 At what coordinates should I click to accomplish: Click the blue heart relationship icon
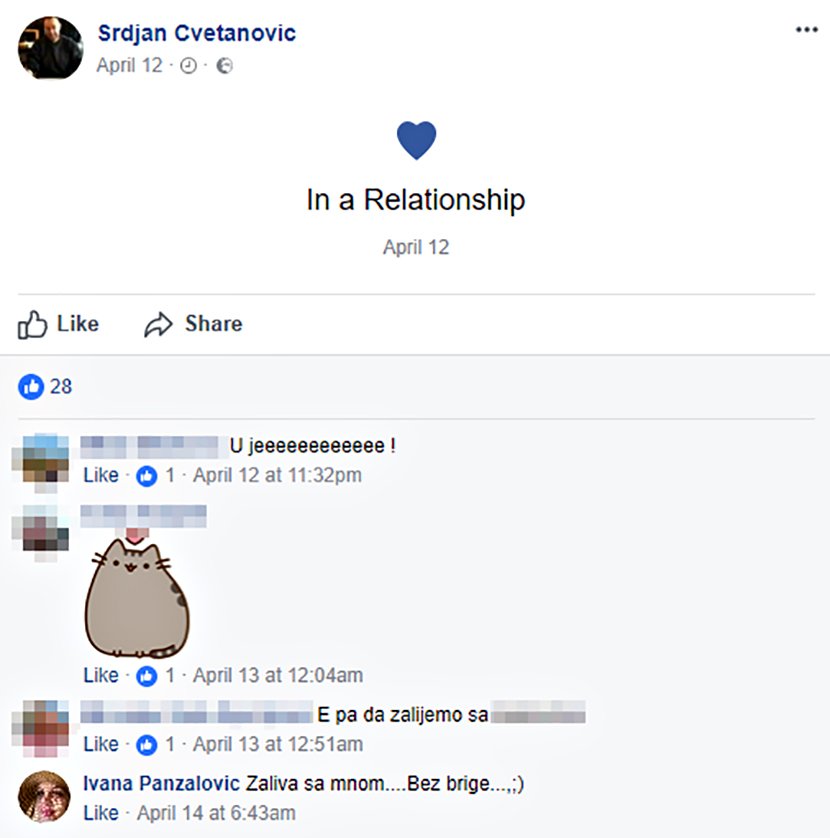click(x=416, y=140)
